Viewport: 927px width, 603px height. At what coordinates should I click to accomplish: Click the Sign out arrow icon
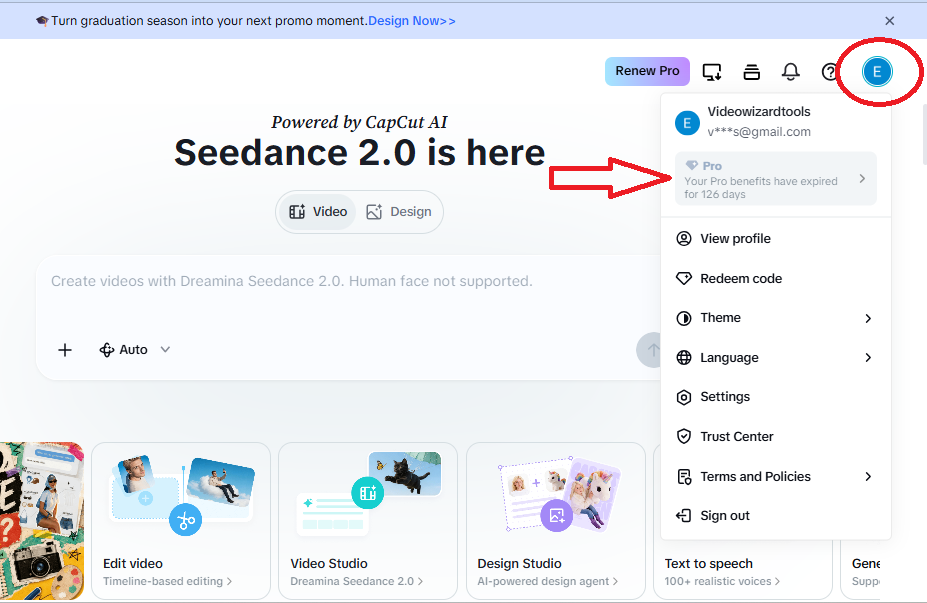[x=684, y=516]
